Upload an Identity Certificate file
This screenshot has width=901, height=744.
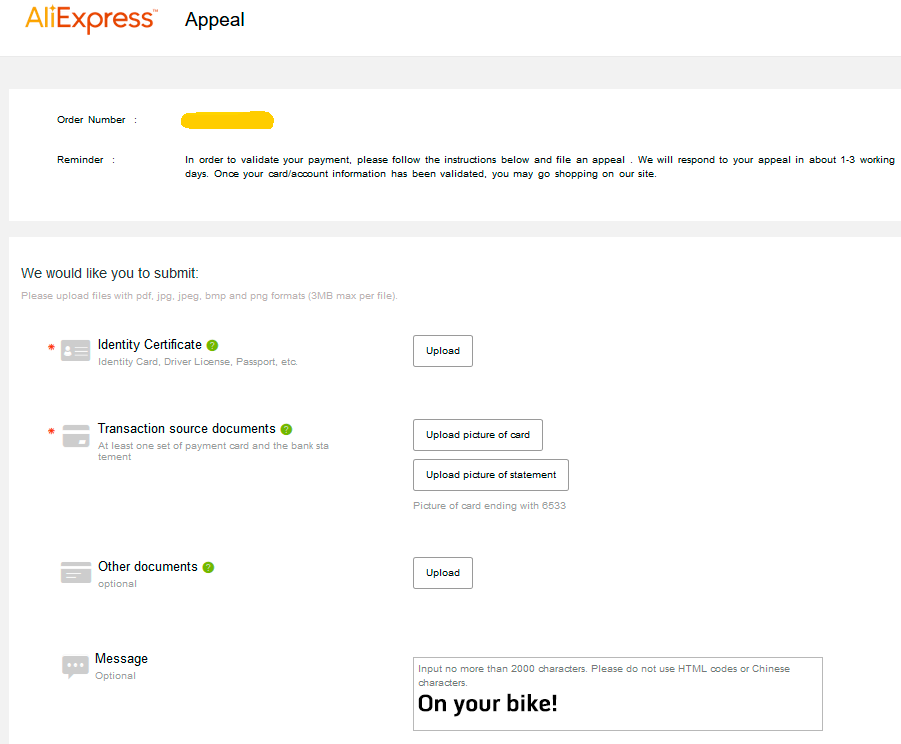pyautogui.click(x=442, y=351)
